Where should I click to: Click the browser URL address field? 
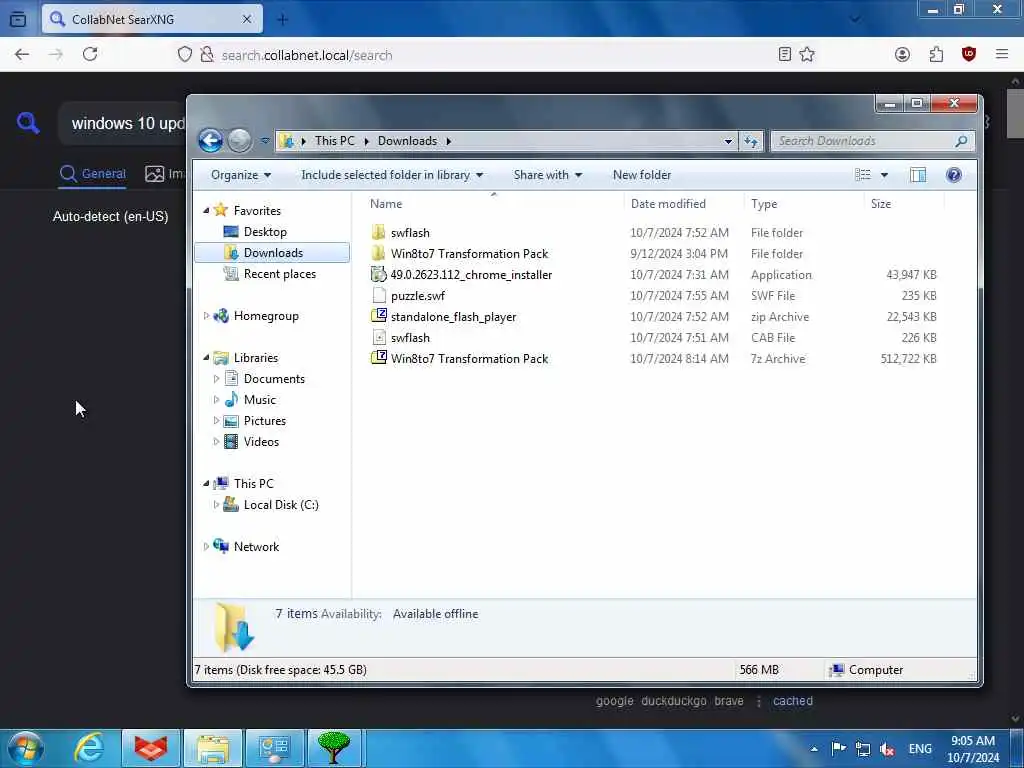(x=474, y=55)
